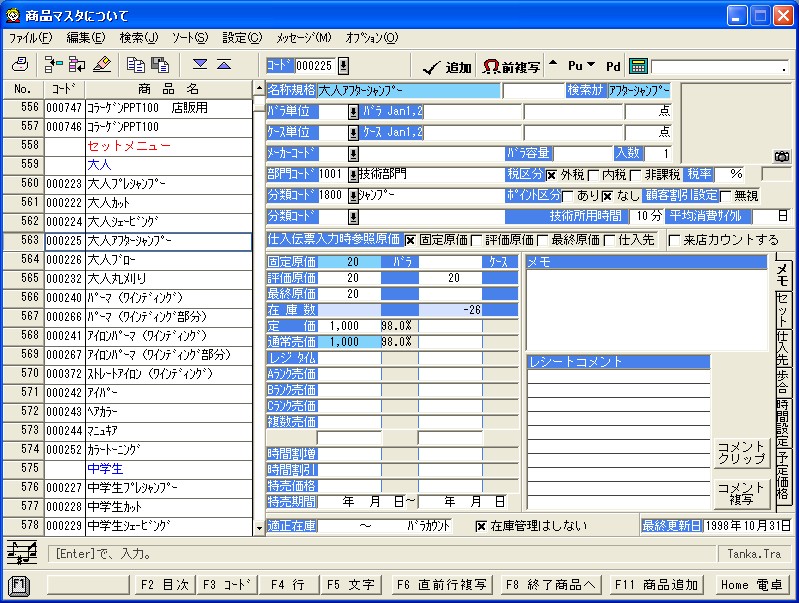Image resolution: width=799 pixels, height=603 pixels.
Task: Open the 編集(E) menu
Action: [86, 38]
